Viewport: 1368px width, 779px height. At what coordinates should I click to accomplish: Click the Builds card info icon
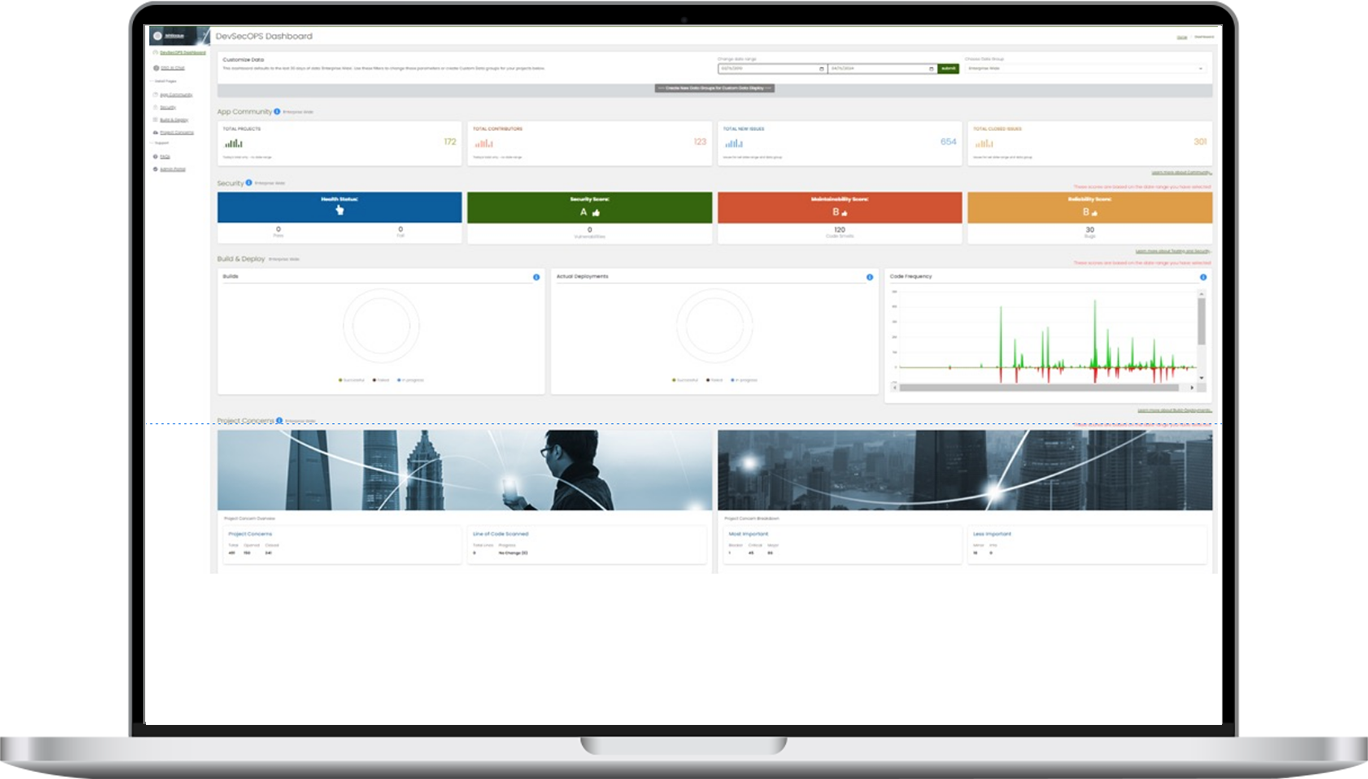(x=536, y=277)
